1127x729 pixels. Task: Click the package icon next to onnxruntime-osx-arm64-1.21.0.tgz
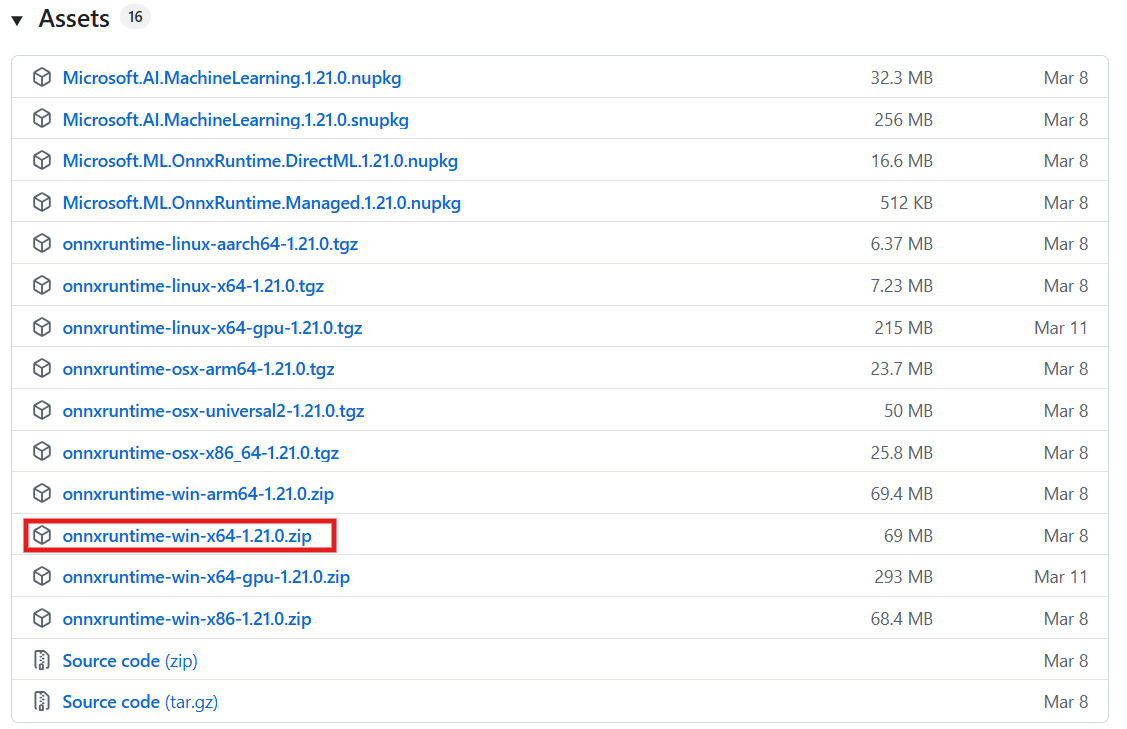[41, 368]
